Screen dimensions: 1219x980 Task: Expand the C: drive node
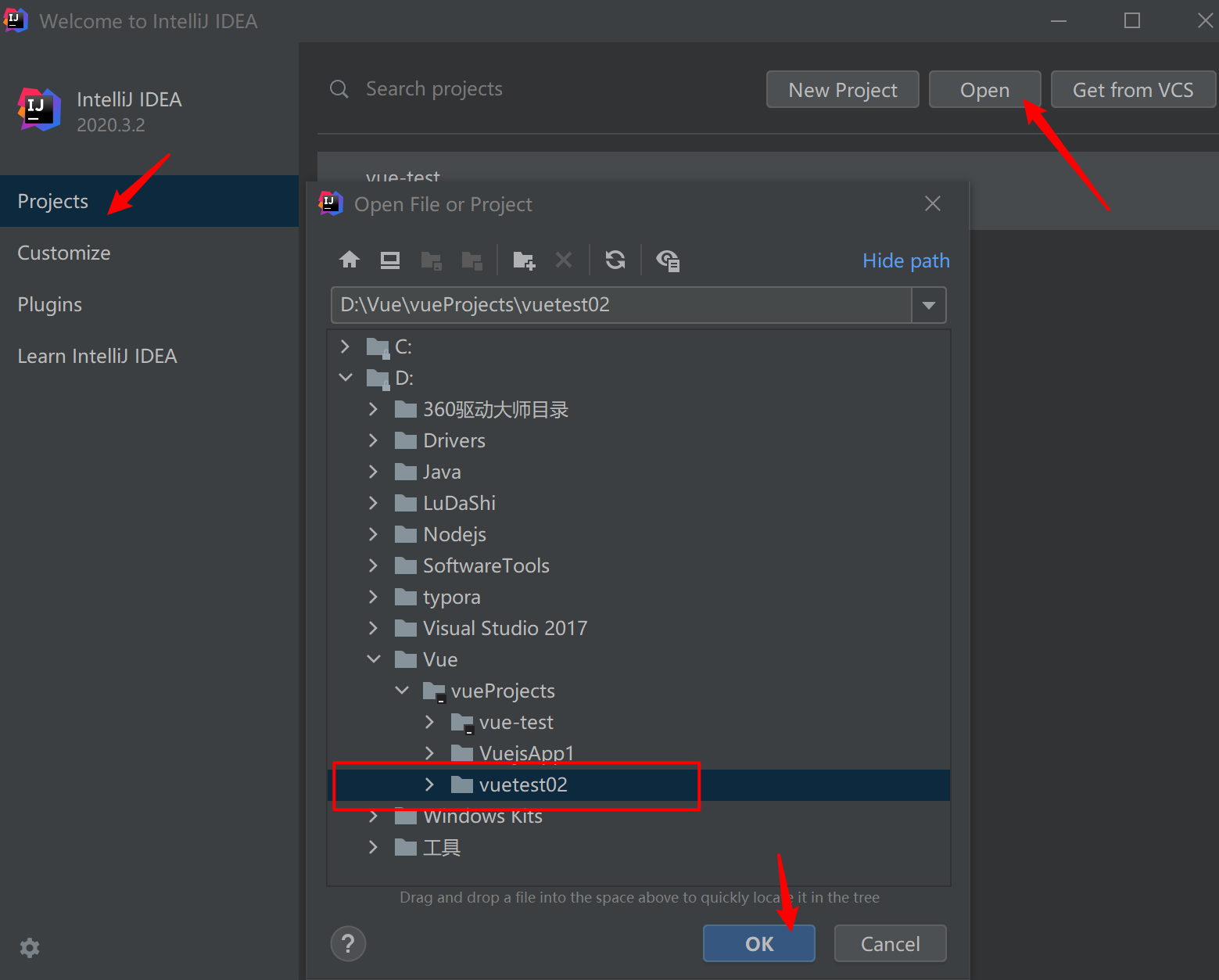(345, 346)
